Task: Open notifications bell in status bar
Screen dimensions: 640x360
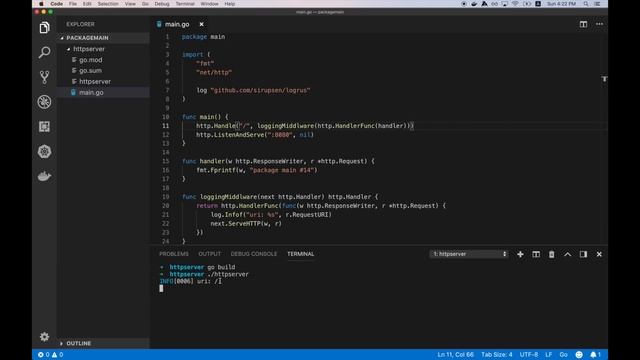Action: point(596,355)
